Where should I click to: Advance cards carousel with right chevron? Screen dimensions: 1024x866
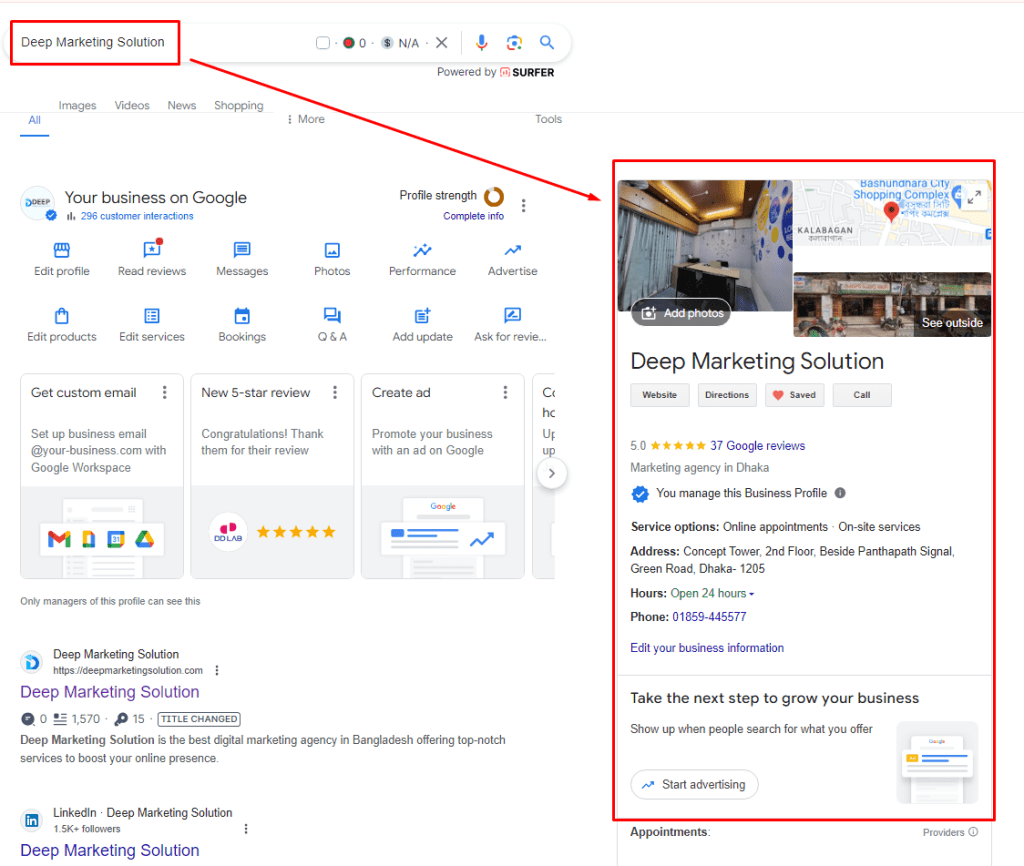click(552, 473)
